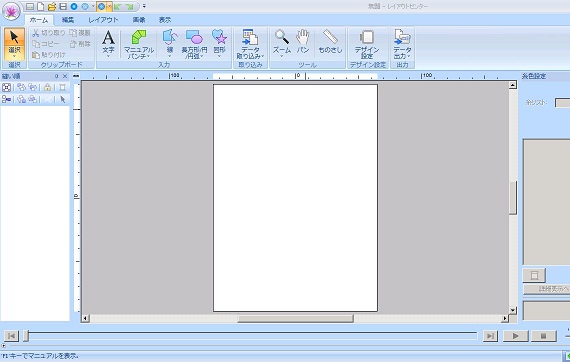Image resolution: width=570 pixels, height=362 pixels.
Task: Open the arrow next to highlighted quick access icon
Action: pyautogui.click(x=109, y=7)
